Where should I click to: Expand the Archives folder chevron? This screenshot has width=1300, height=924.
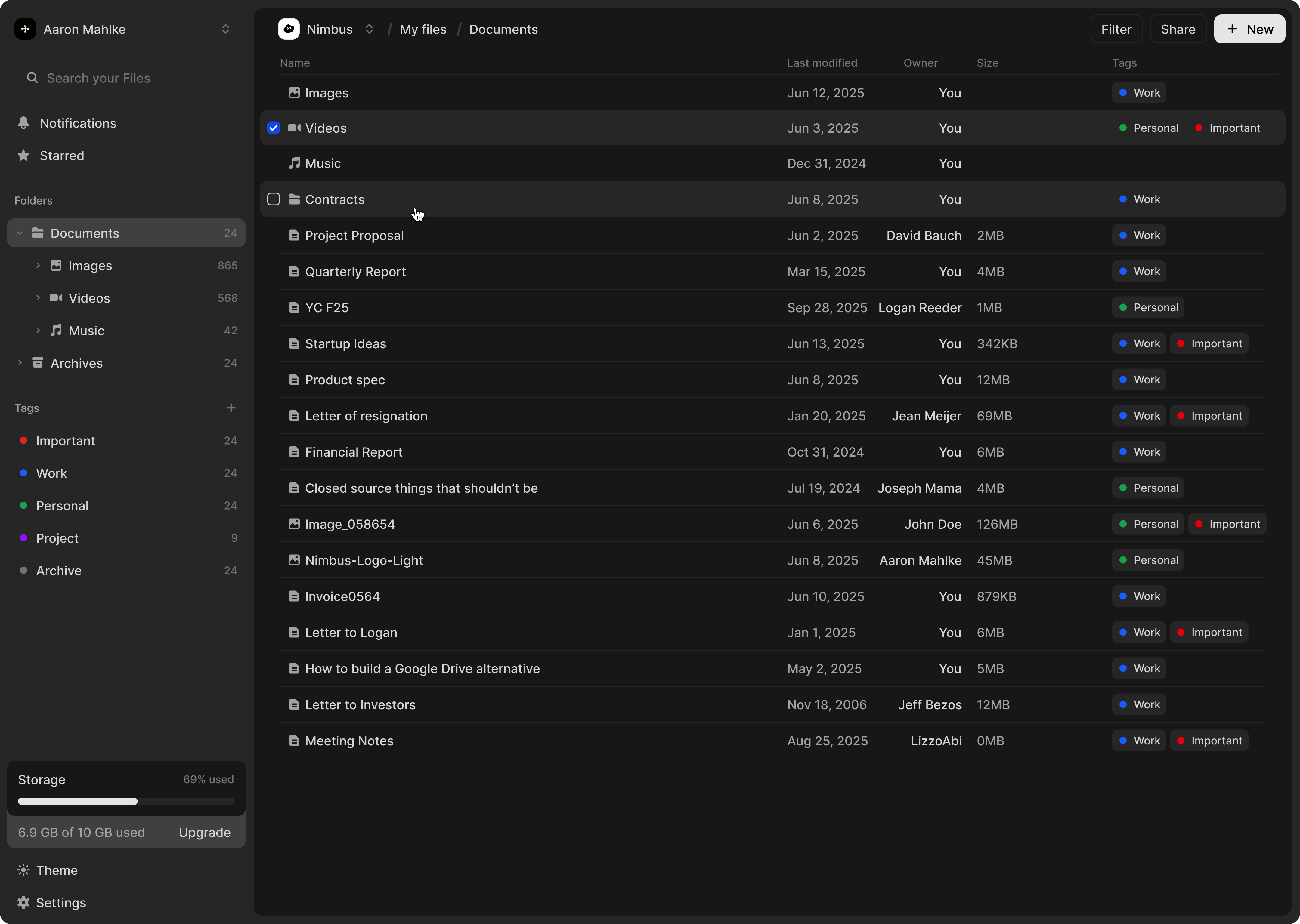(x=20, y=363)
